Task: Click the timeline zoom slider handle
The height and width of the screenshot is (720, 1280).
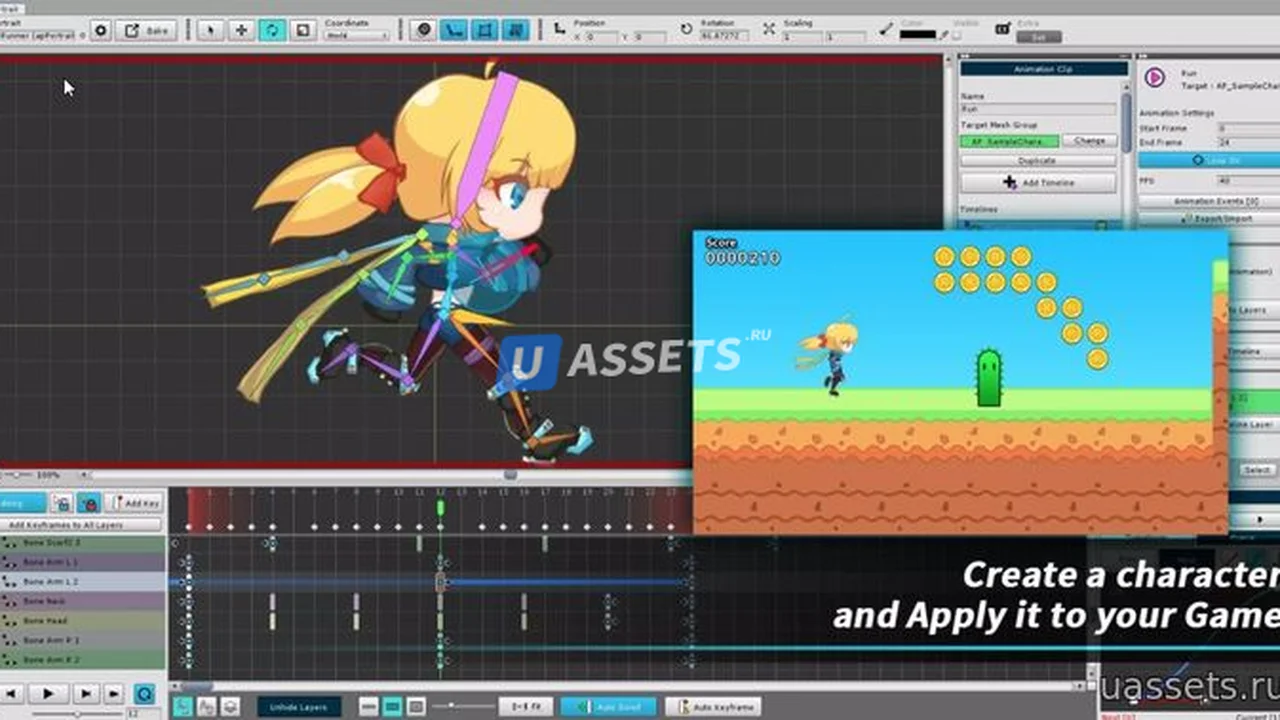Action: pos(452,707)
